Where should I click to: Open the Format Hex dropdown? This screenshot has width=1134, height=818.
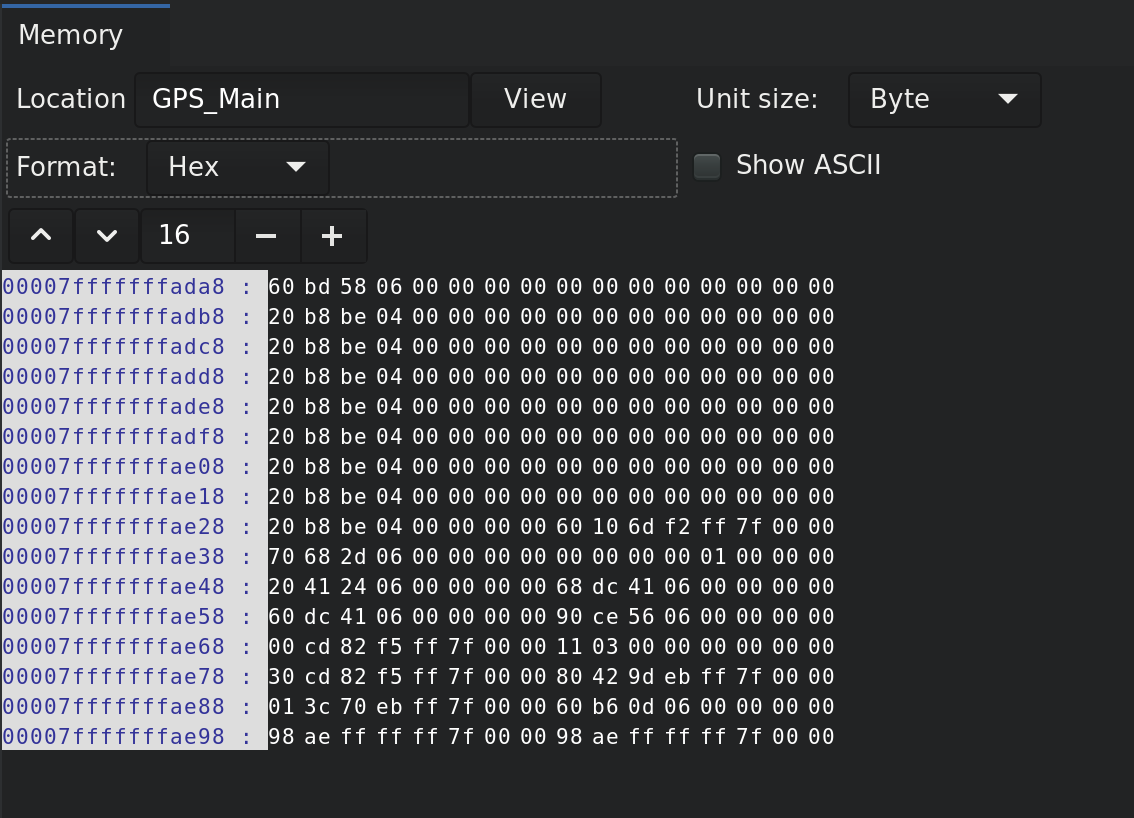(x=237, y=167)
